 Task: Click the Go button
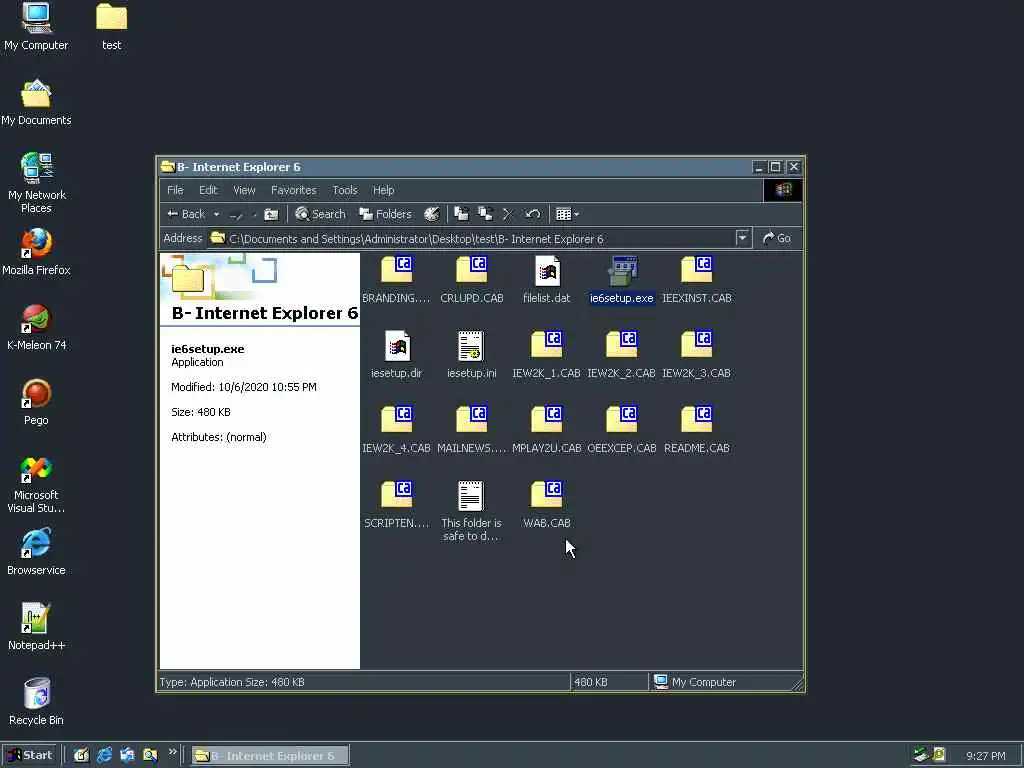(x=777, y=238)
